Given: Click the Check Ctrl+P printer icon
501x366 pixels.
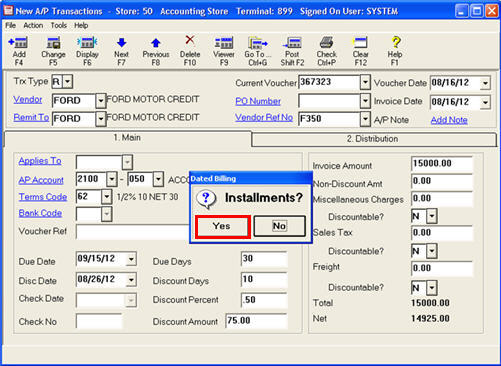Looking at the screenshot, I should 326,43.
